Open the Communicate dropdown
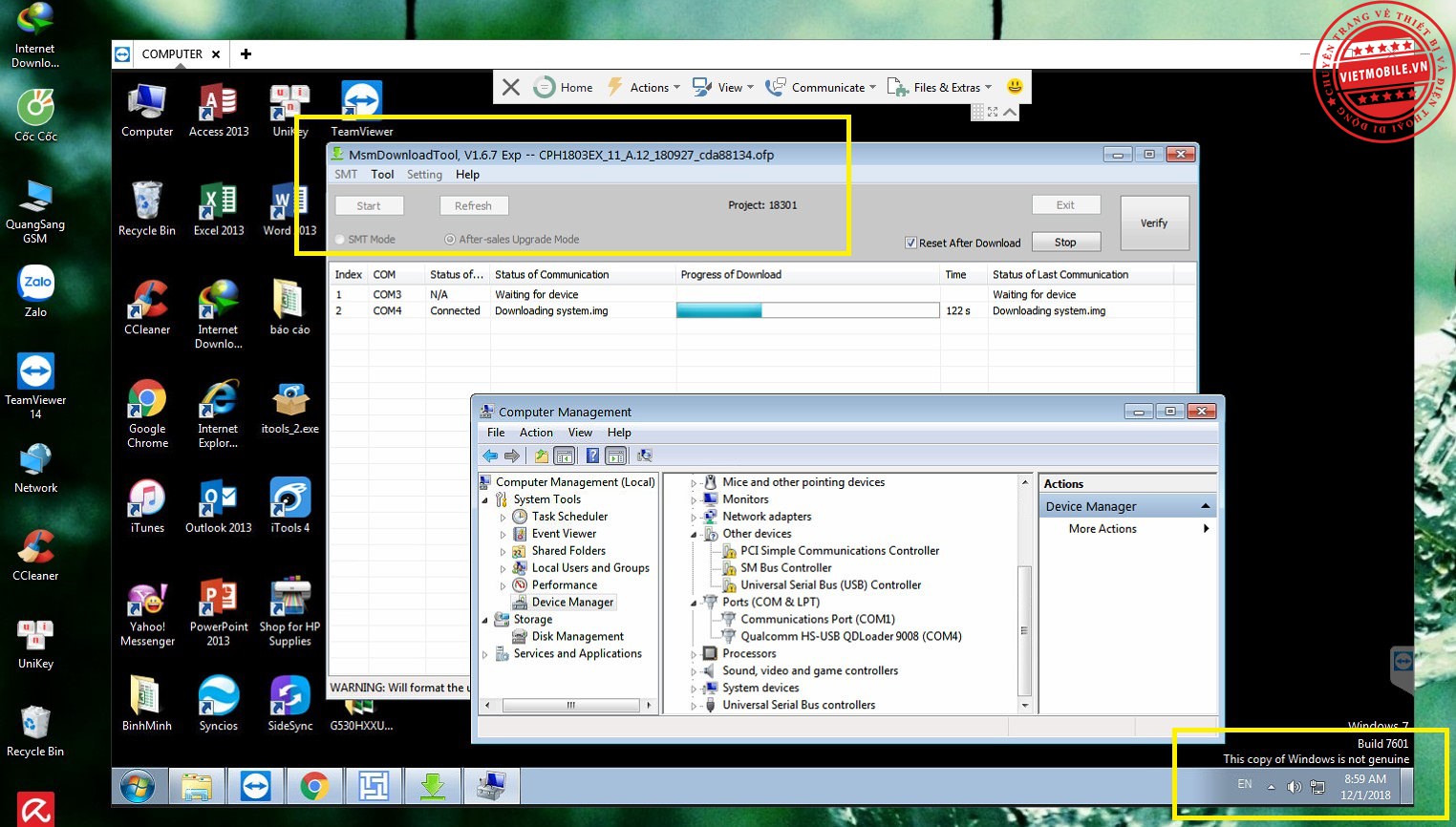Screen dimensions: 1456x827 tap(821, 88)
